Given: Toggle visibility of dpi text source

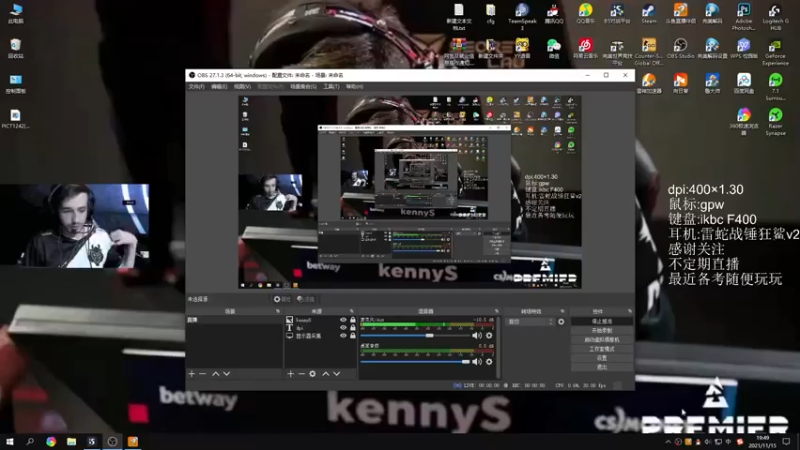Looking at the screenshot, I should pos(343,328).
